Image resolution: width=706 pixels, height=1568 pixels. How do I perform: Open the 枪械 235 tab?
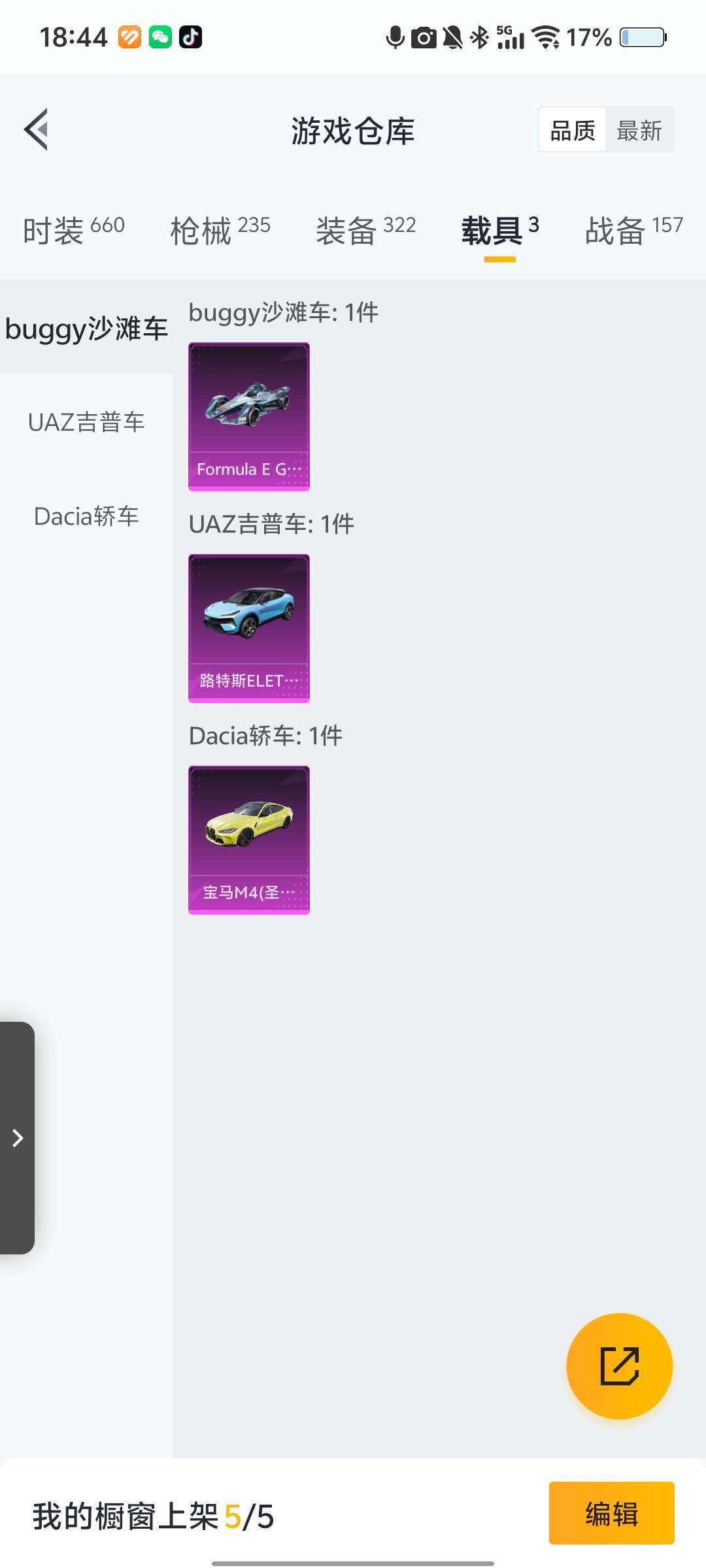pyautogui.click(x=220, y=230)
